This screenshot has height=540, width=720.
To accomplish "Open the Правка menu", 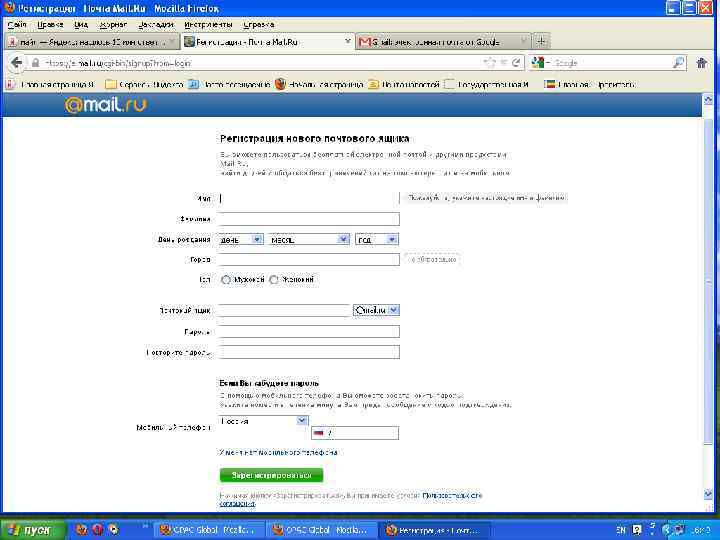I will pyautogui.click(x=50, y=25).
